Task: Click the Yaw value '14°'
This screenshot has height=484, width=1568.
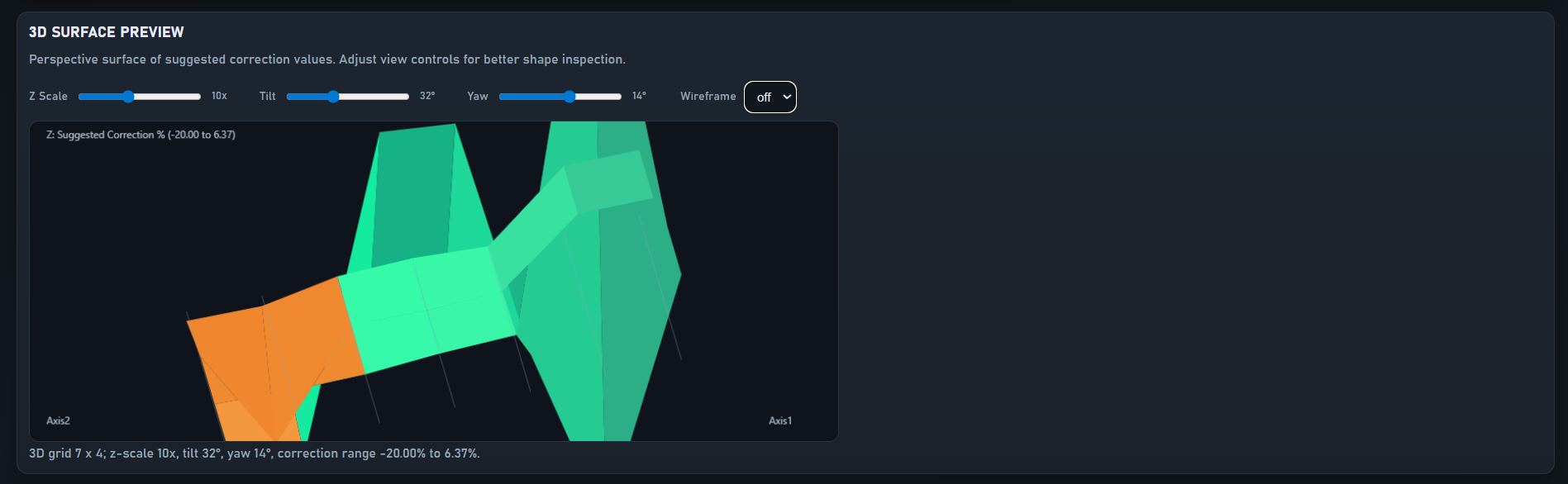Action: pos(639,96)
